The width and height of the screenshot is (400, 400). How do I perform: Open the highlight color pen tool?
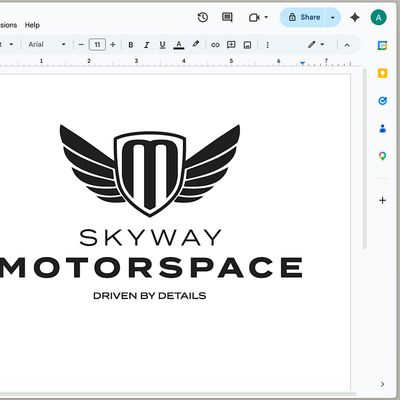(196, 44)
